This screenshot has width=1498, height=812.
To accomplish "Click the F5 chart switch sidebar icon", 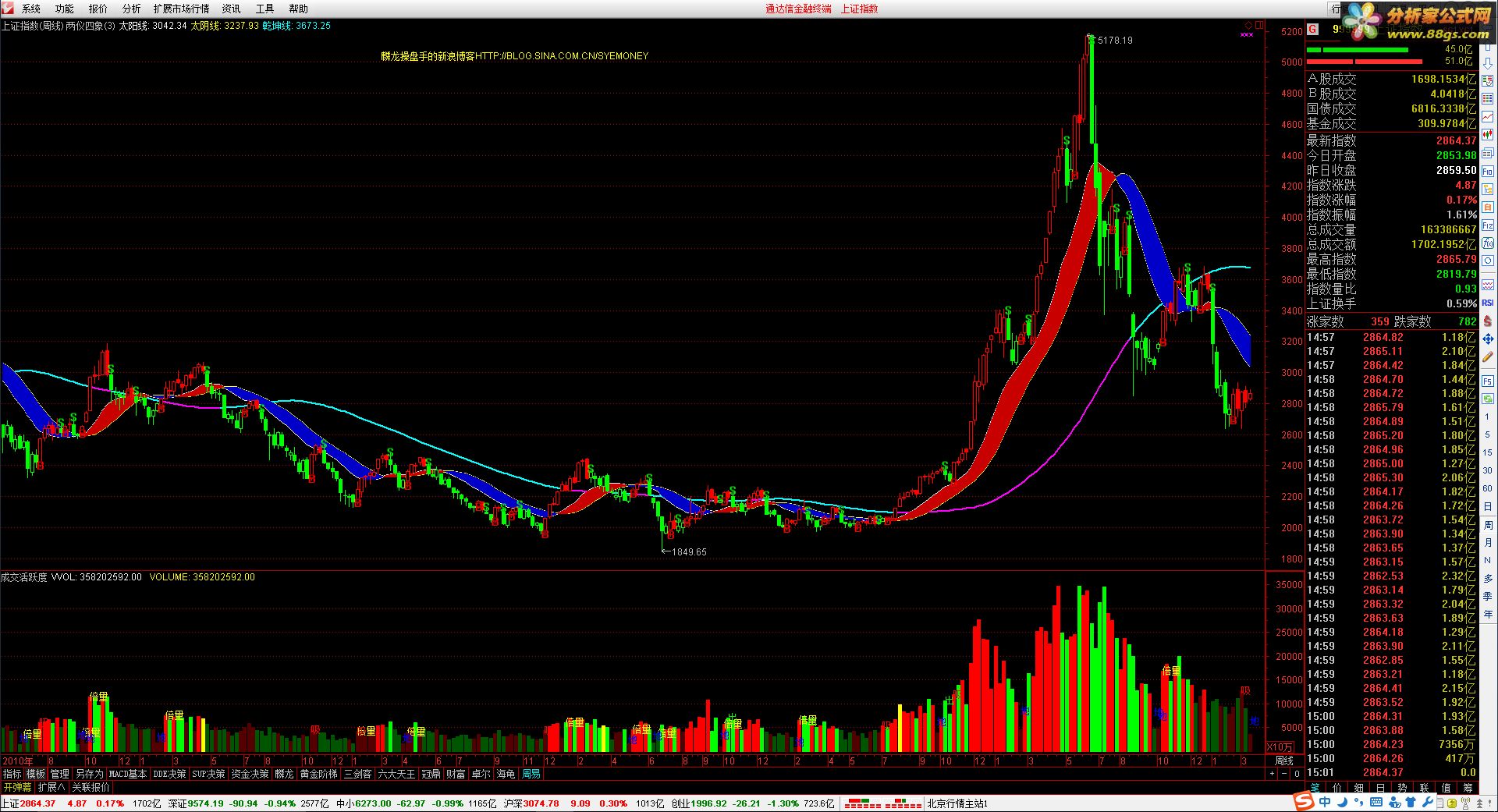I will pyautogui.click(x=1488, y=380).
